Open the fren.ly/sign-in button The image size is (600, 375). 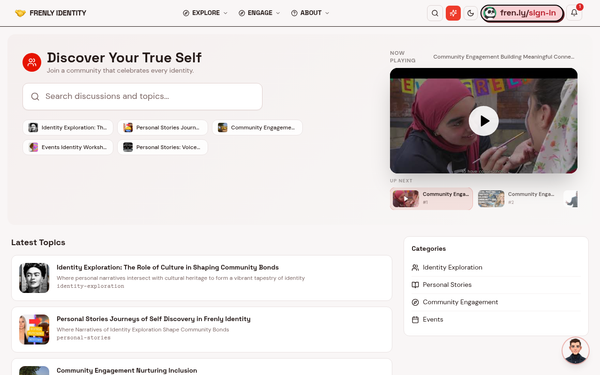(522, 13)
